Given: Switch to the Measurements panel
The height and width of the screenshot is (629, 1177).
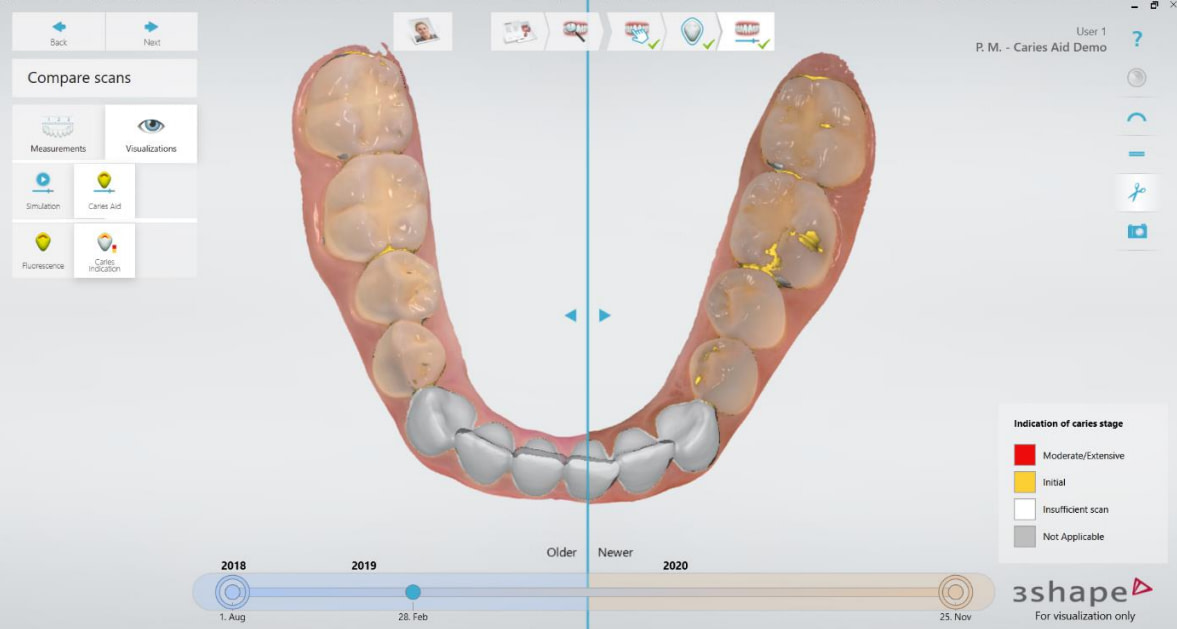Looking at the screenshot, I should tap(57, 133).
